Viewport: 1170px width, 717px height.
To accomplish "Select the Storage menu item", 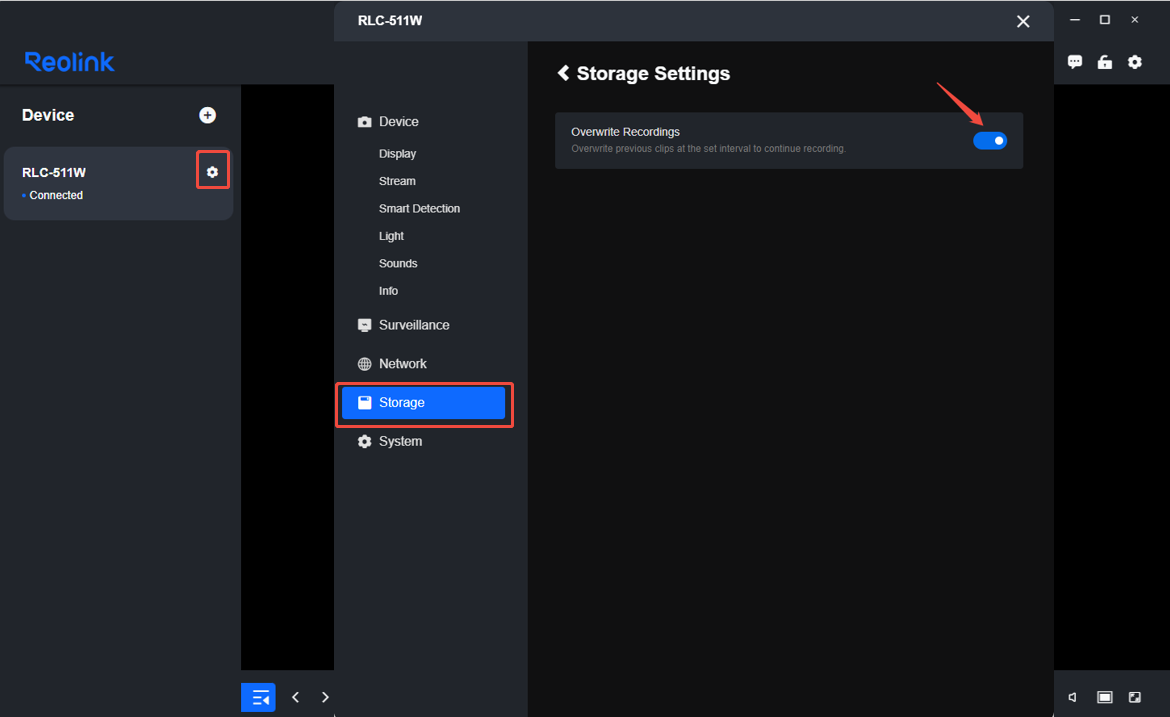I will [423, 403].
